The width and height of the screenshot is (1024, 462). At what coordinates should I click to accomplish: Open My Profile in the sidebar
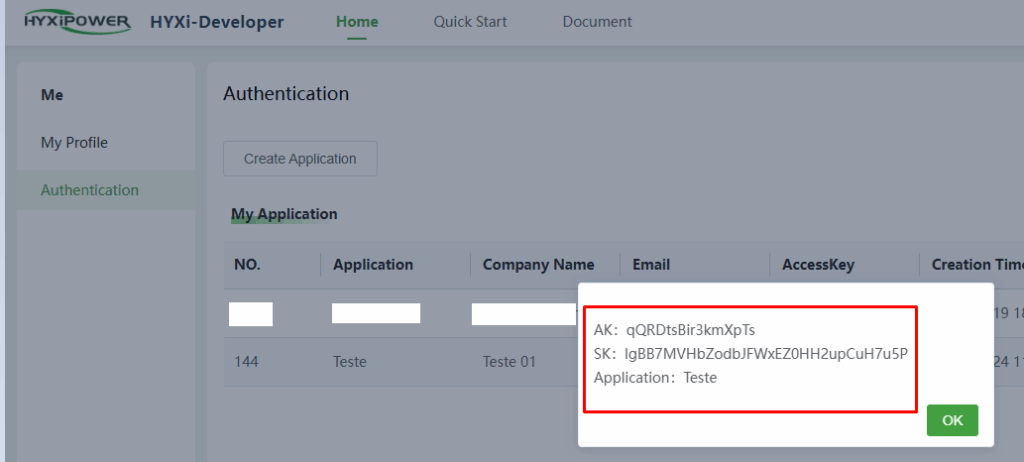point(74,143)
